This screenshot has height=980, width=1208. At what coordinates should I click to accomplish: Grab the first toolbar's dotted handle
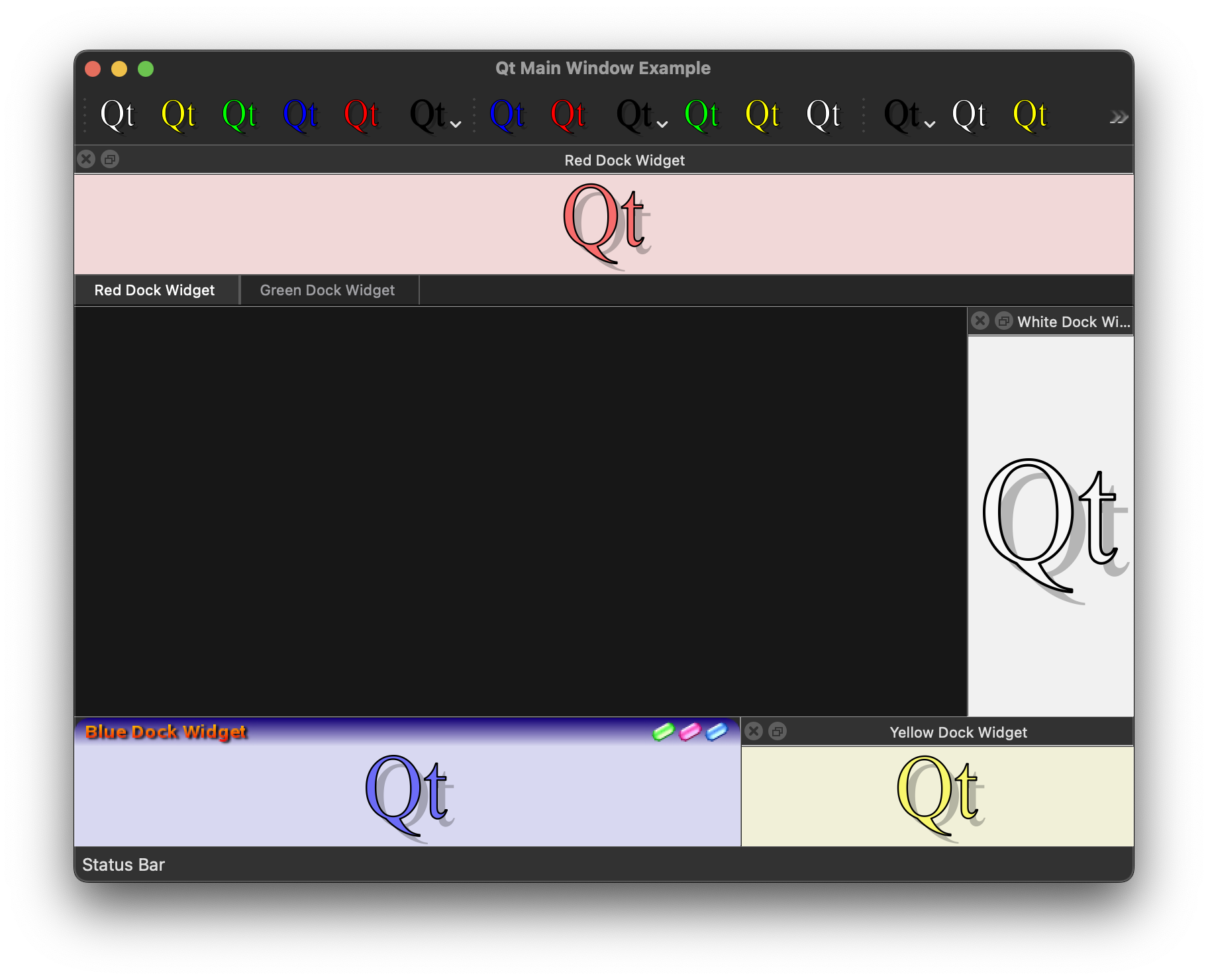[85, 115]
